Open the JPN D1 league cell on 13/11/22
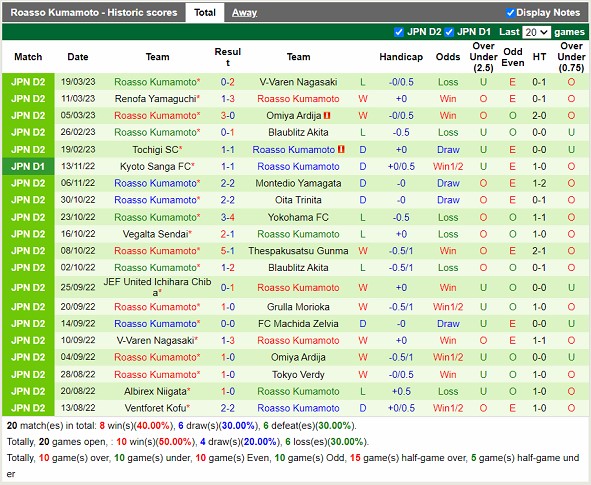Viewport: 591px width, 485px height. click(x=28, y=167)
